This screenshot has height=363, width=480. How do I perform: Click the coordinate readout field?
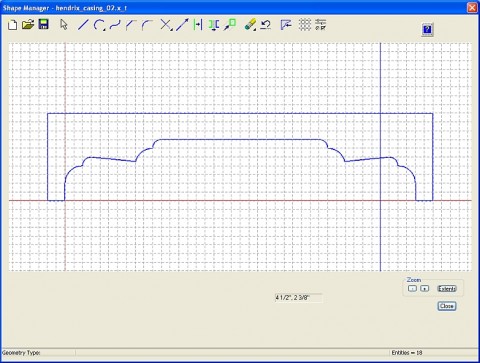[298, 298]
